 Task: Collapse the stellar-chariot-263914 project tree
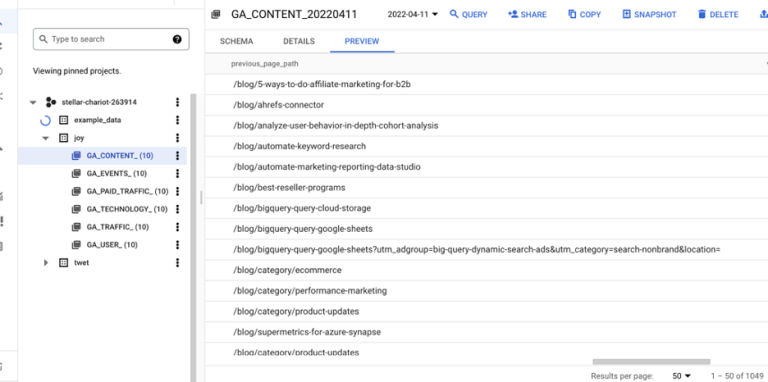pos(33,102)
